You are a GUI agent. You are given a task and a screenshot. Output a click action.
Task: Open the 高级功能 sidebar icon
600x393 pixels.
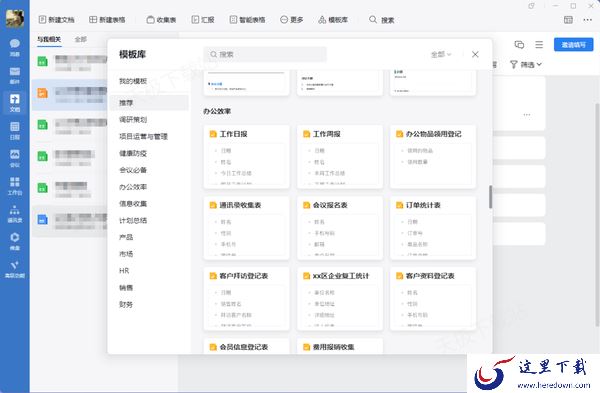pyautogui.click(x=15, y=269)
